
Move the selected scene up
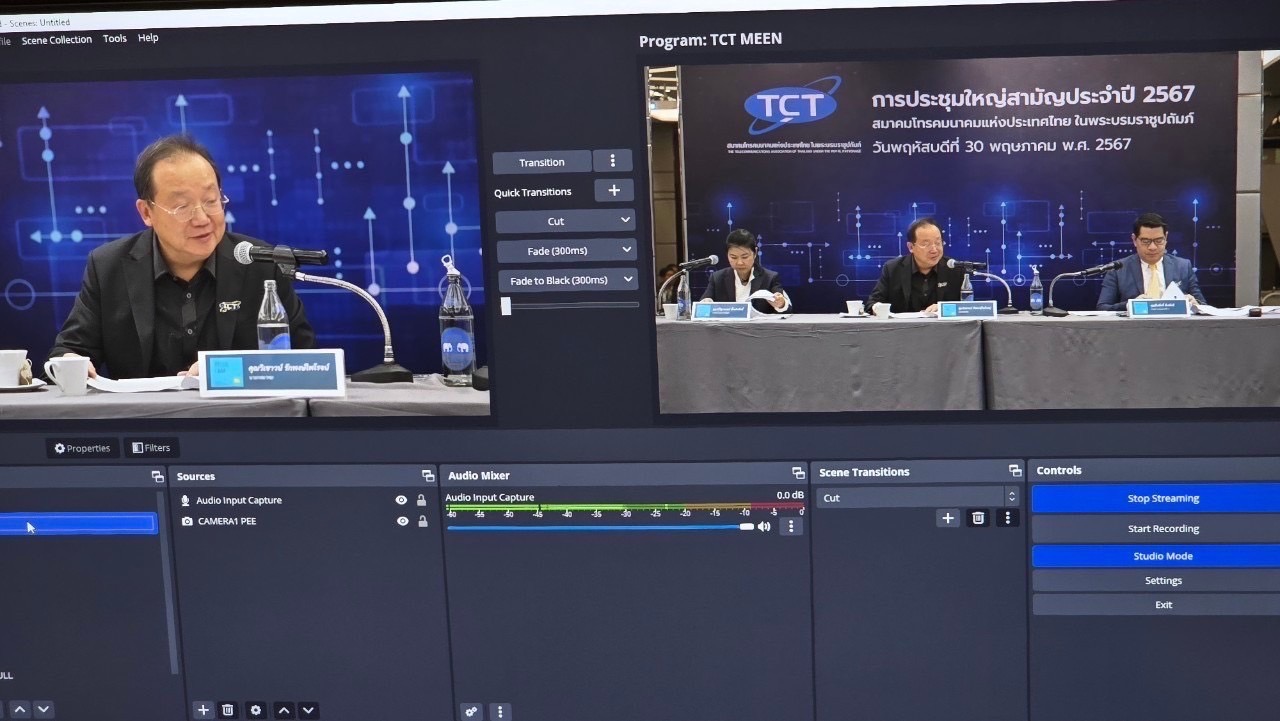19,709
